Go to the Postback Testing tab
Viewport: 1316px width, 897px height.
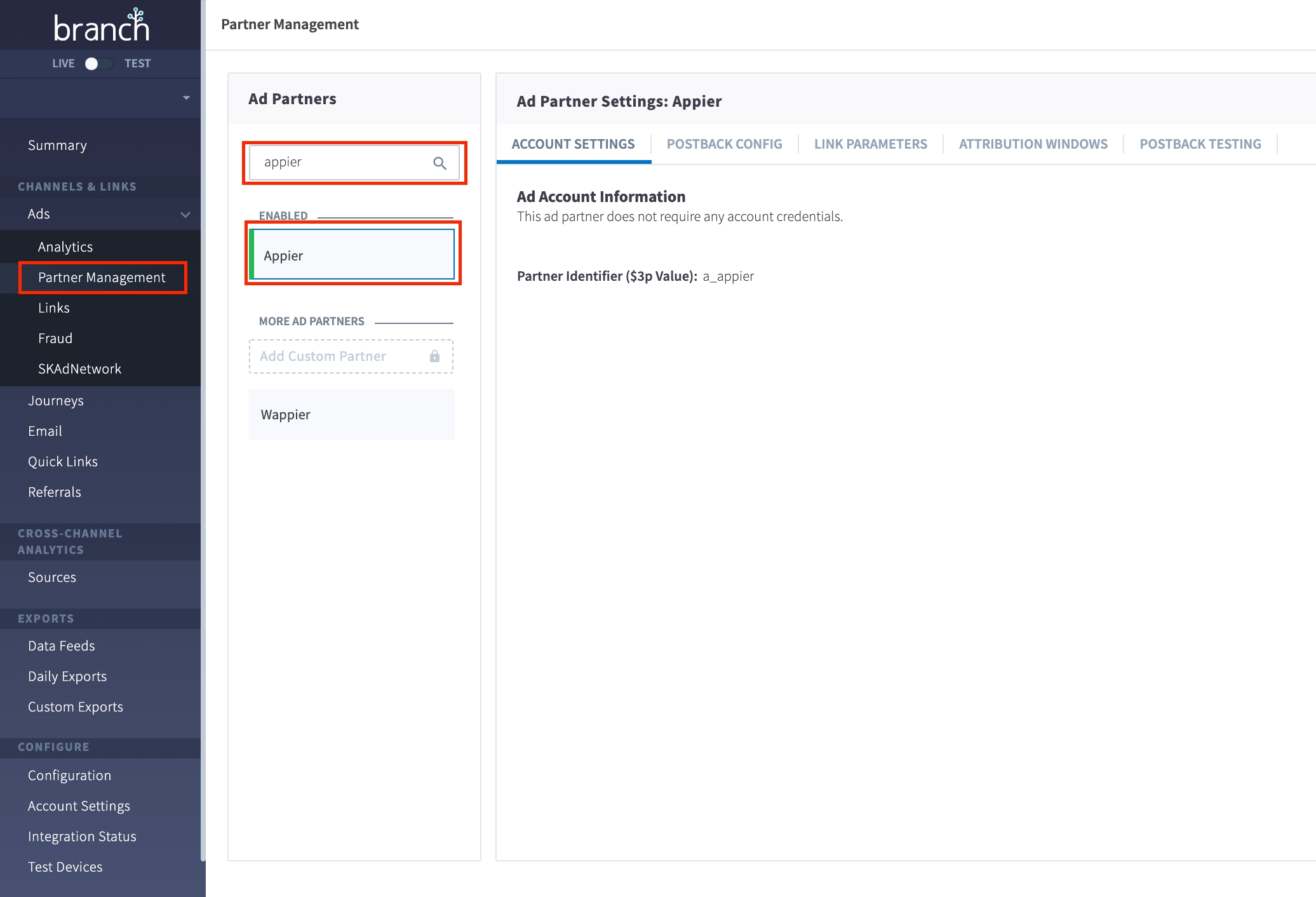coord(1200,144)
